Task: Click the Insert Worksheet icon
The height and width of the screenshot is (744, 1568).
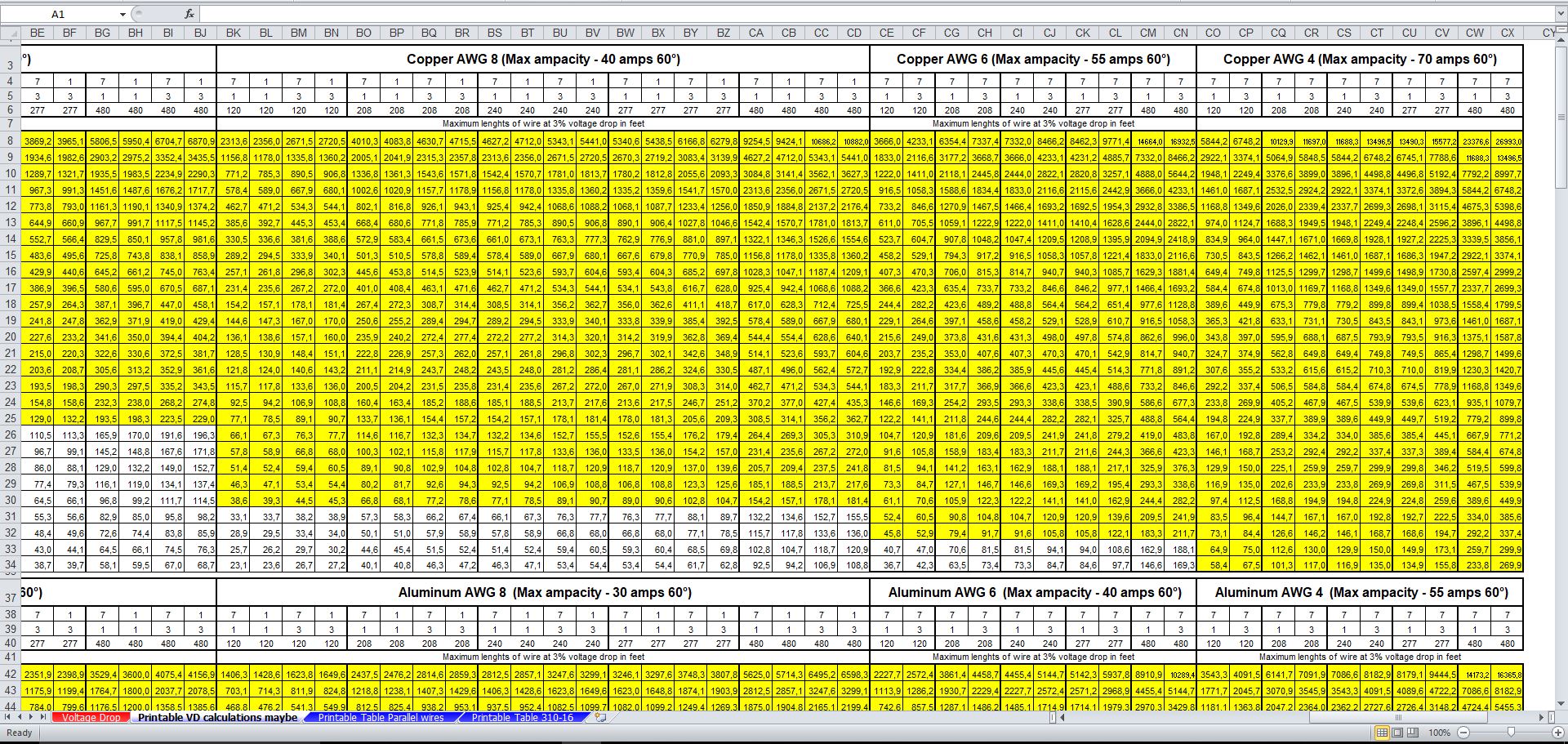Action: pyautogui.click(x=600, y=717)
